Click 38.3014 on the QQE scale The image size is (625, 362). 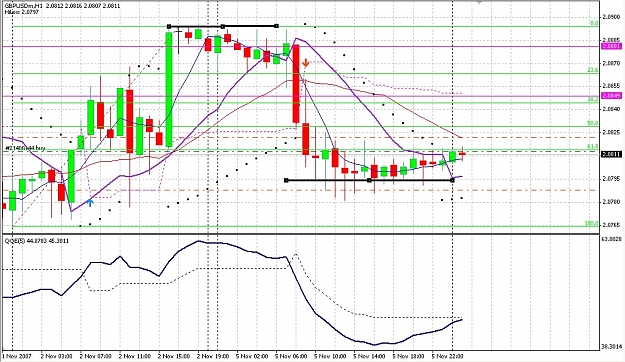[612, 346]
